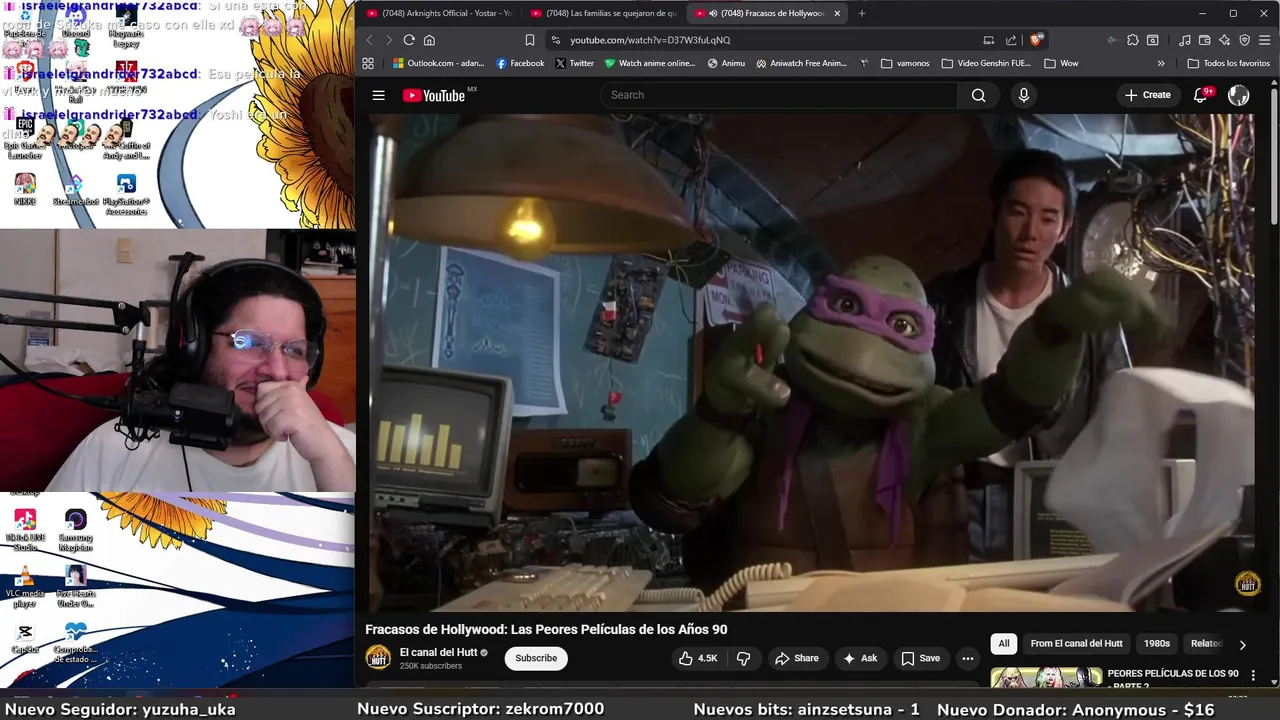The width and height of the screenshot is (1280, 720).
Task: Open El canal del Hutt channel avatar
Action: click(378, 657)
